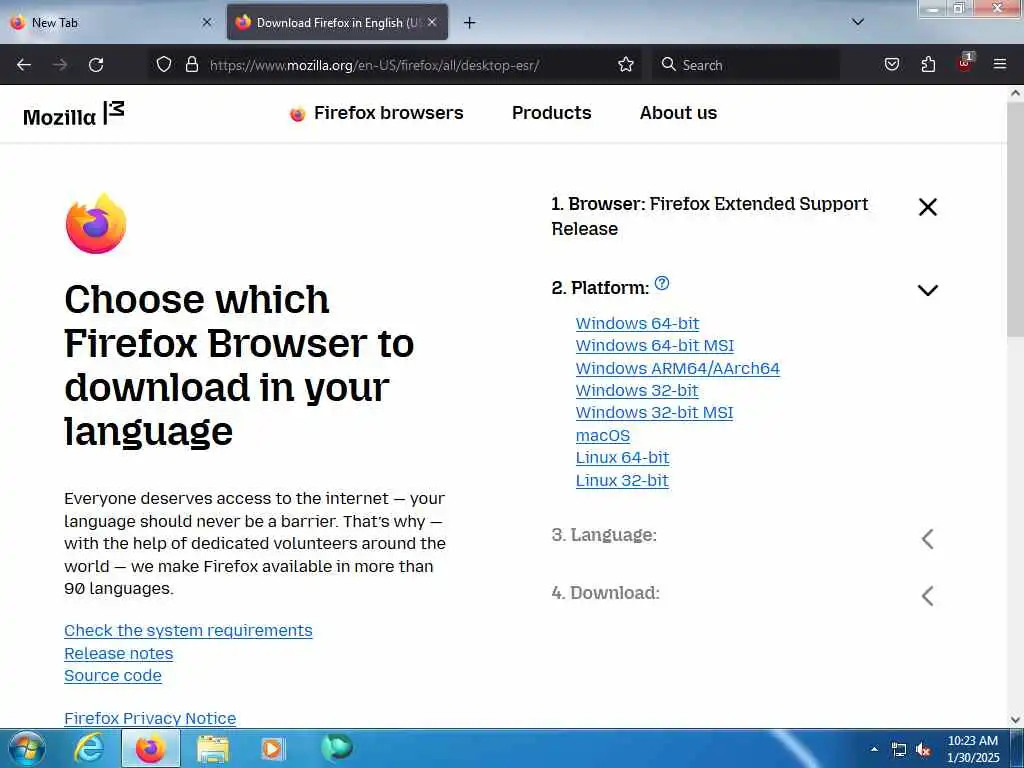Open the Products menu
Screen dimensions: 1024x768
[x=551, y=113]
